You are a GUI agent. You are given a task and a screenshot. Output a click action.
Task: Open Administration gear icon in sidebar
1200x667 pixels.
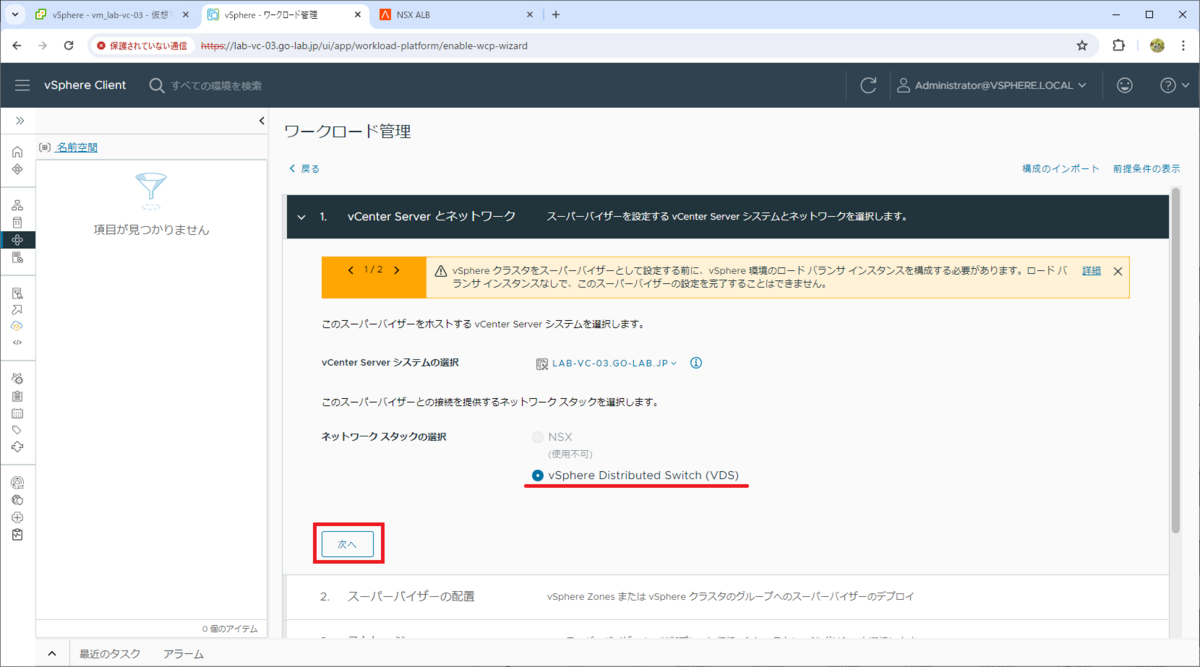(17, 379)
